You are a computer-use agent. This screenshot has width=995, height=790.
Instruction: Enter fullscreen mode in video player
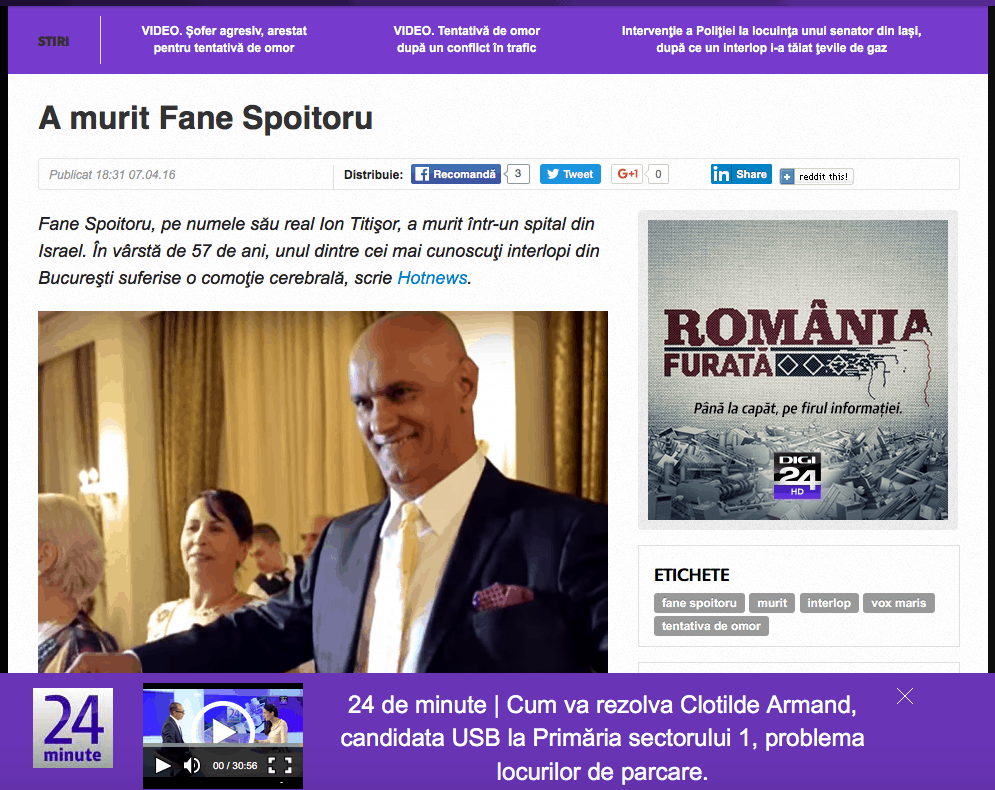coord(280,766)
